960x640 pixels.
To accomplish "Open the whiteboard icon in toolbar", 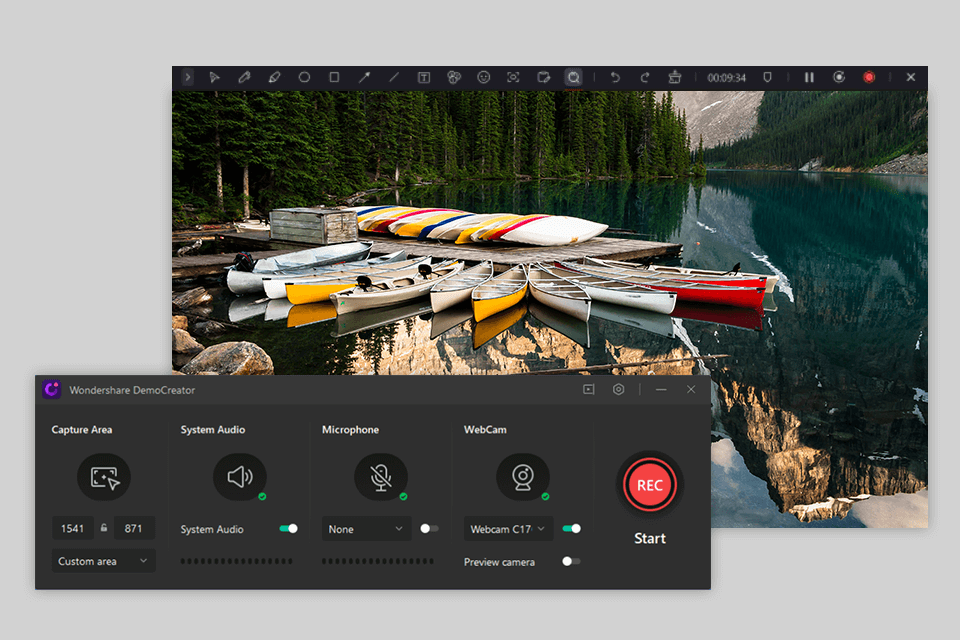I will tap(544, 78).
